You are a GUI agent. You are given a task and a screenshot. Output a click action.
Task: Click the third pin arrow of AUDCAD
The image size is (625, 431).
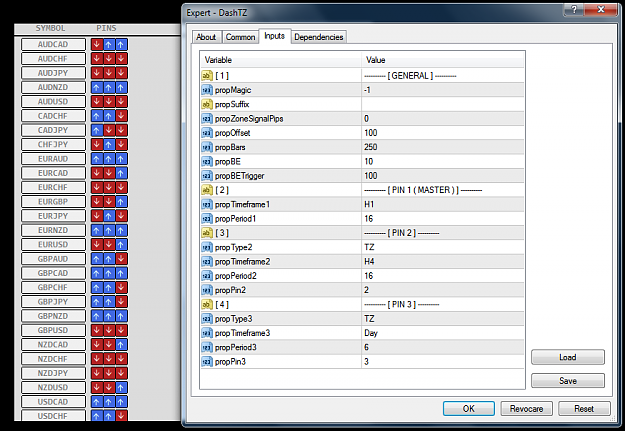coord(122,44)
